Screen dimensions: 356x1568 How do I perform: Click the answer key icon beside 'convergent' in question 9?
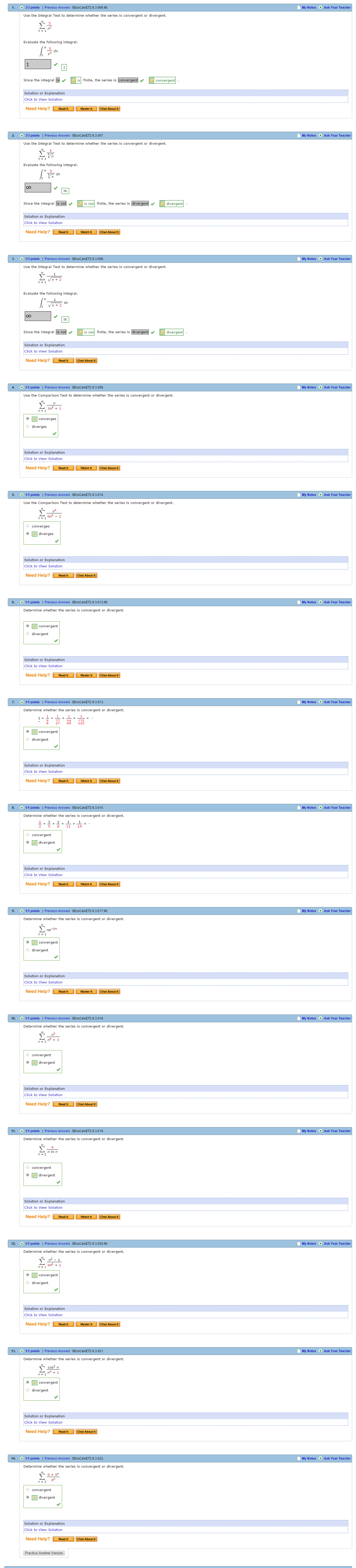point(35,942)
